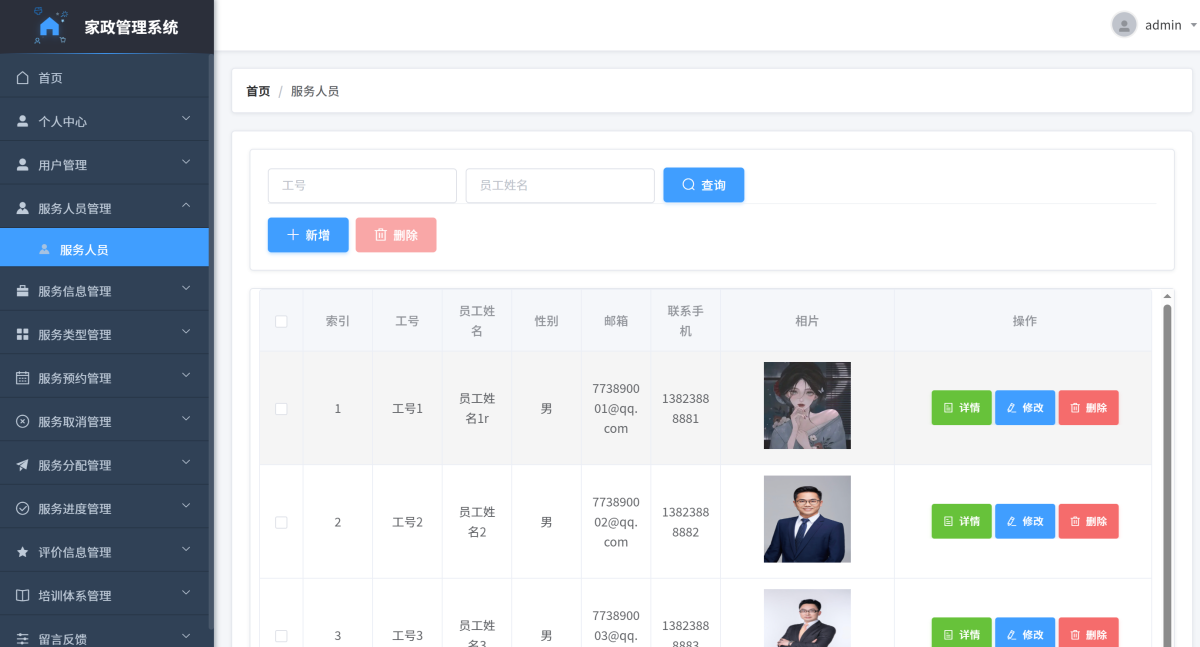This screenshot has height=647, width=1200.
Task: Click the home icon next to 首页
Action: pyautogui.click(x=23, y=78)
